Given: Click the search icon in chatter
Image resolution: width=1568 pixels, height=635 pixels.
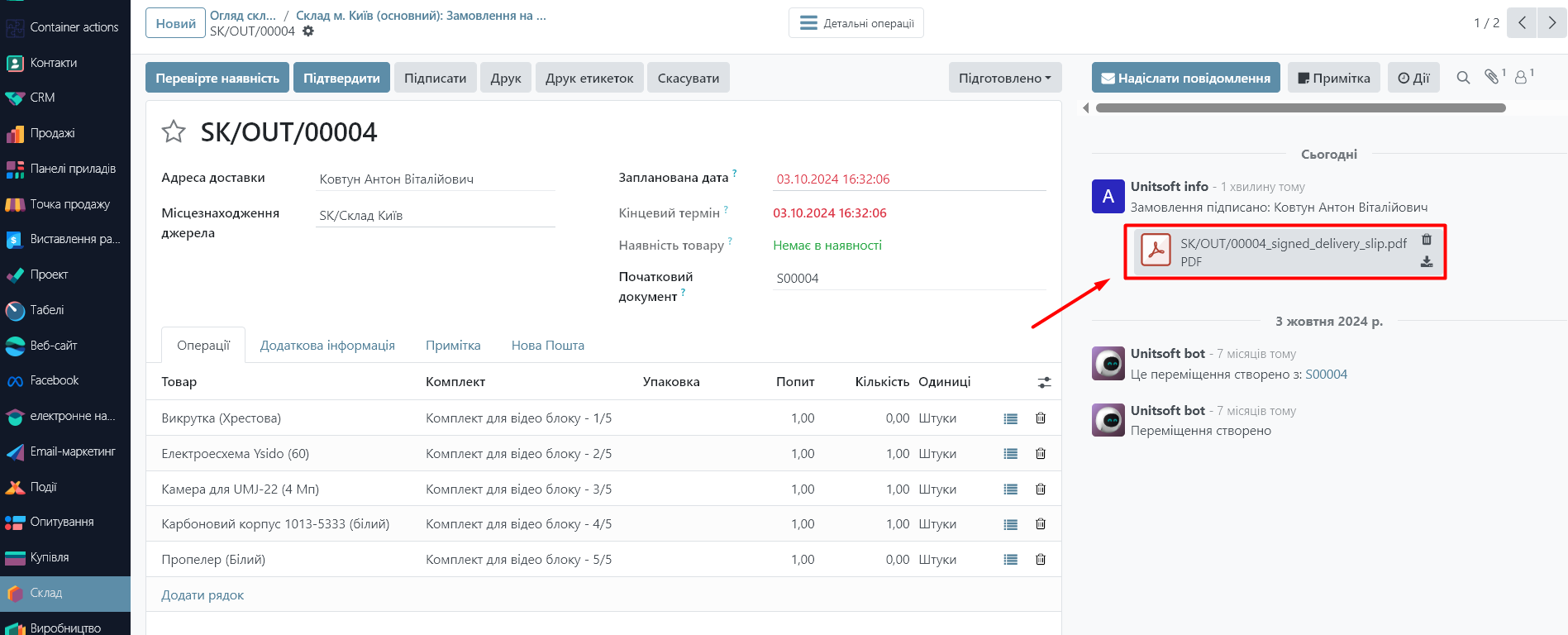Looking at the screenshot, I should pyautogui.click(x=1462, y=78).
